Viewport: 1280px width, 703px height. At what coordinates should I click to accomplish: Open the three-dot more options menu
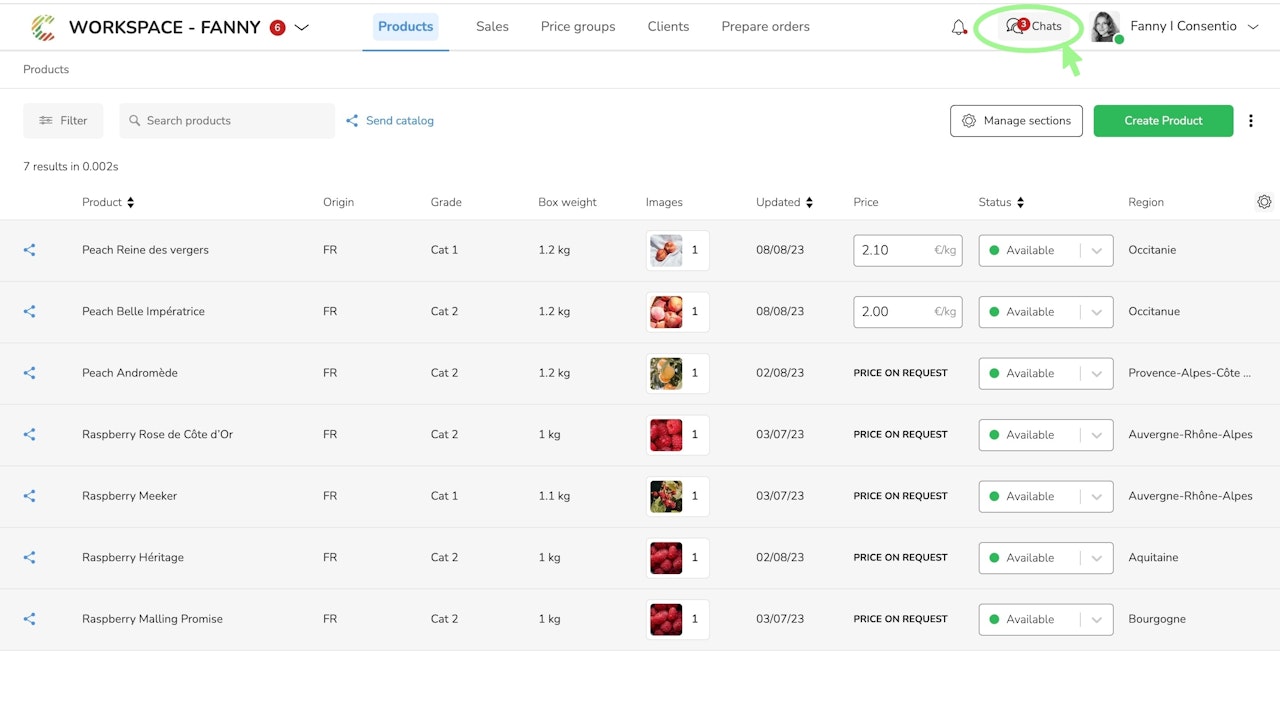pos(1251,121)
